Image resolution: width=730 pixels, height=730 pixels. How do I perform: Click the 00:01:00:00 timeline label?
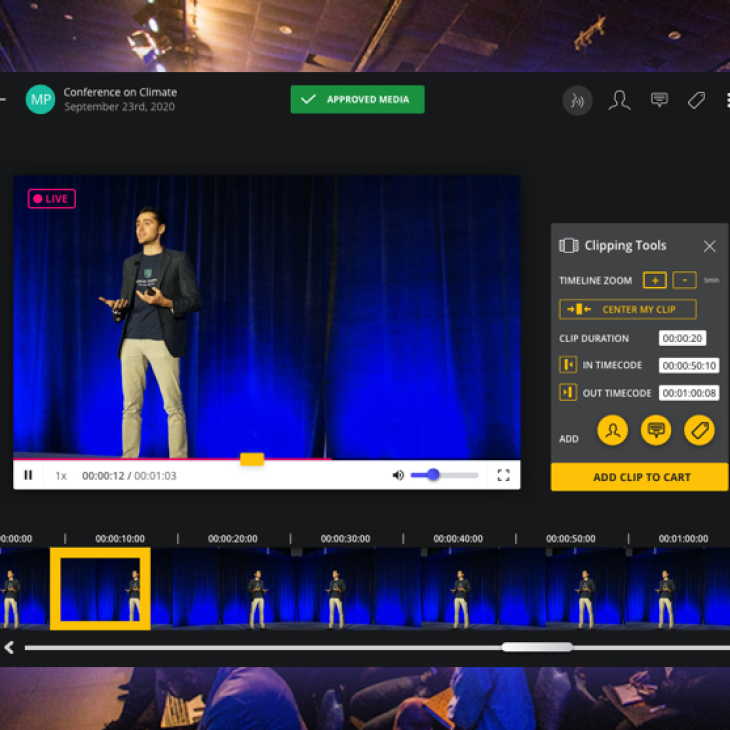[683, 539]
